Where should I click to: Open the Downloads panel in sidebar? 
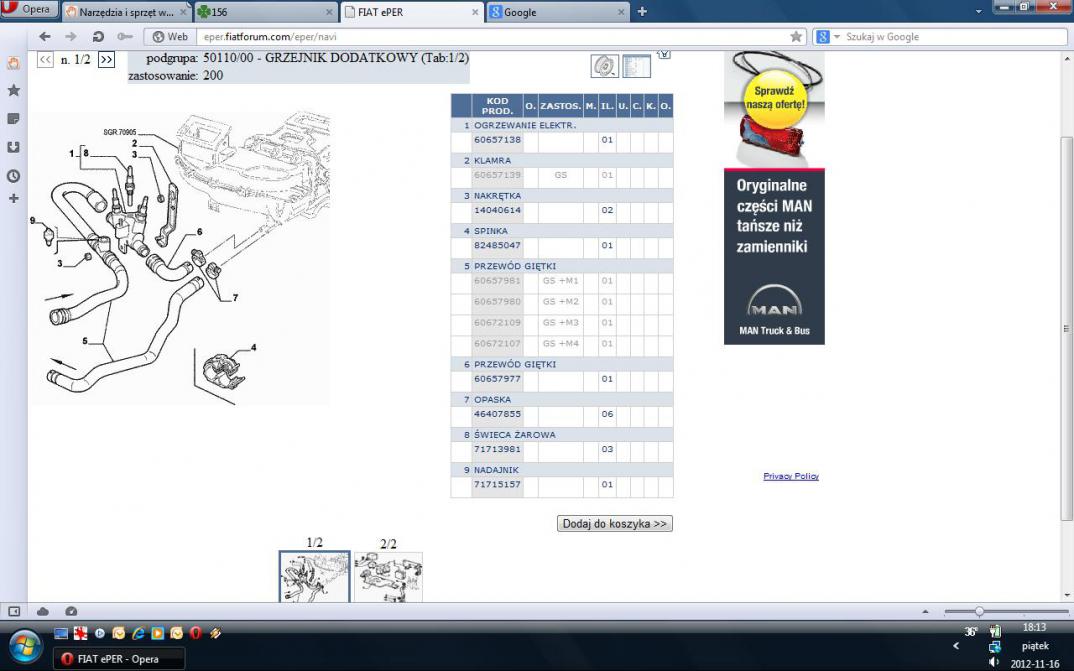13,147
